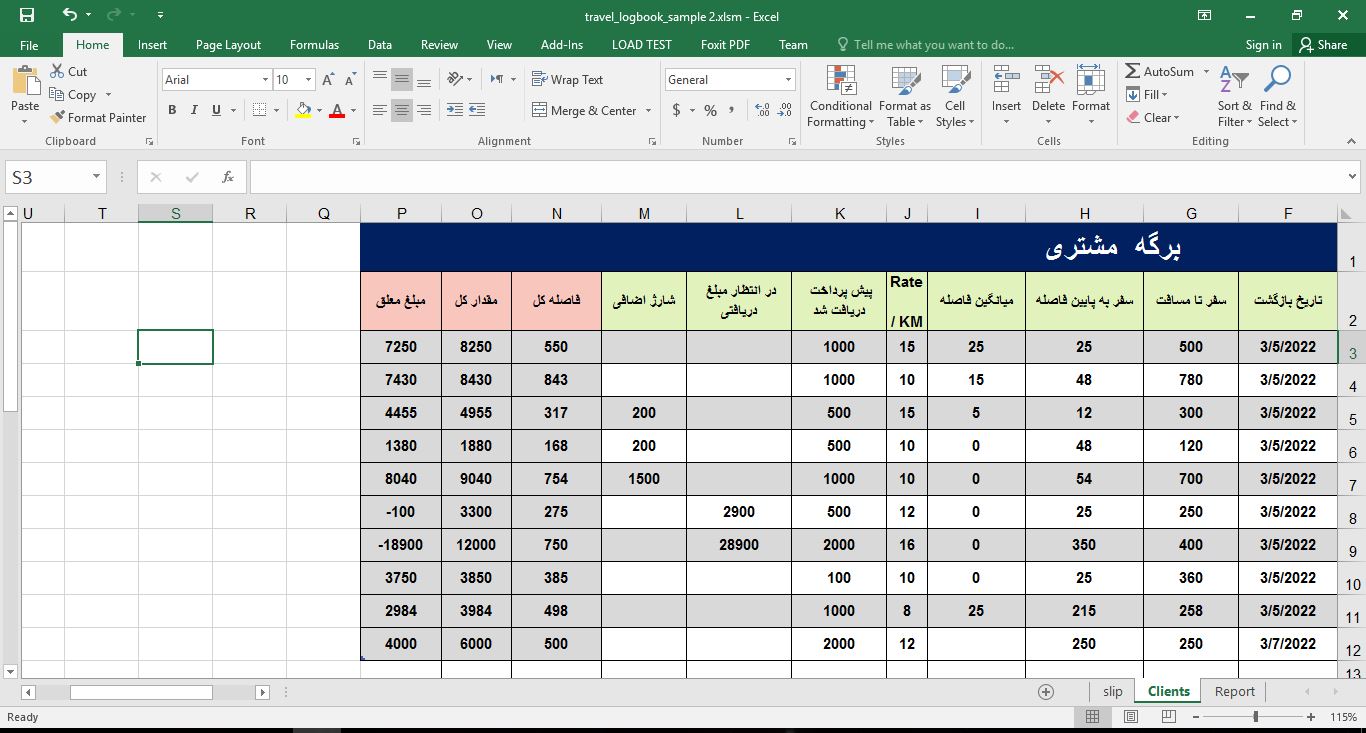Click the Insert cells icon

(1006, 82)
